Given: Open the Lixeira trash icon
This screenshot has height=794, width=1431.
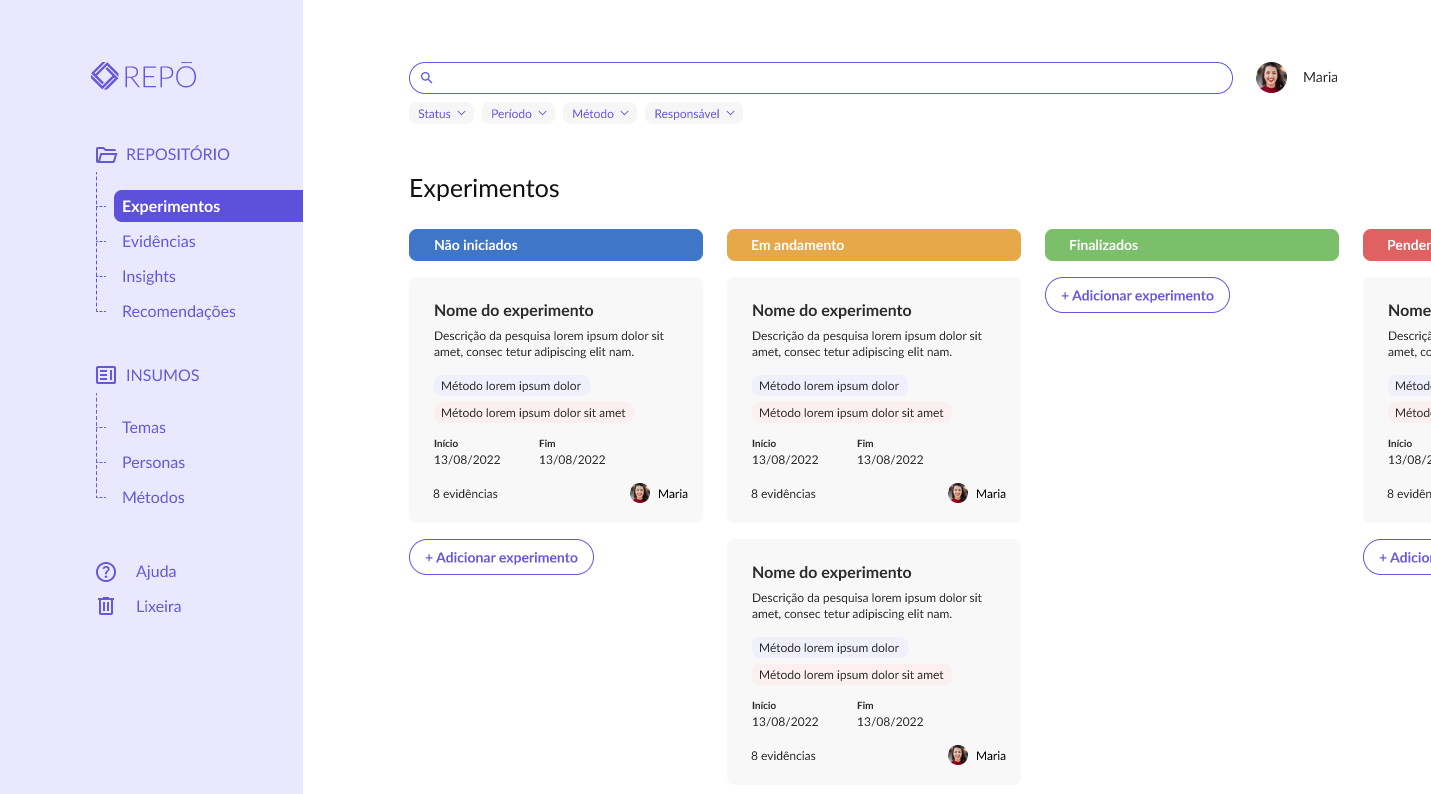Looking at the screenshot, I should pyautogui.click(x=106, y=606).
